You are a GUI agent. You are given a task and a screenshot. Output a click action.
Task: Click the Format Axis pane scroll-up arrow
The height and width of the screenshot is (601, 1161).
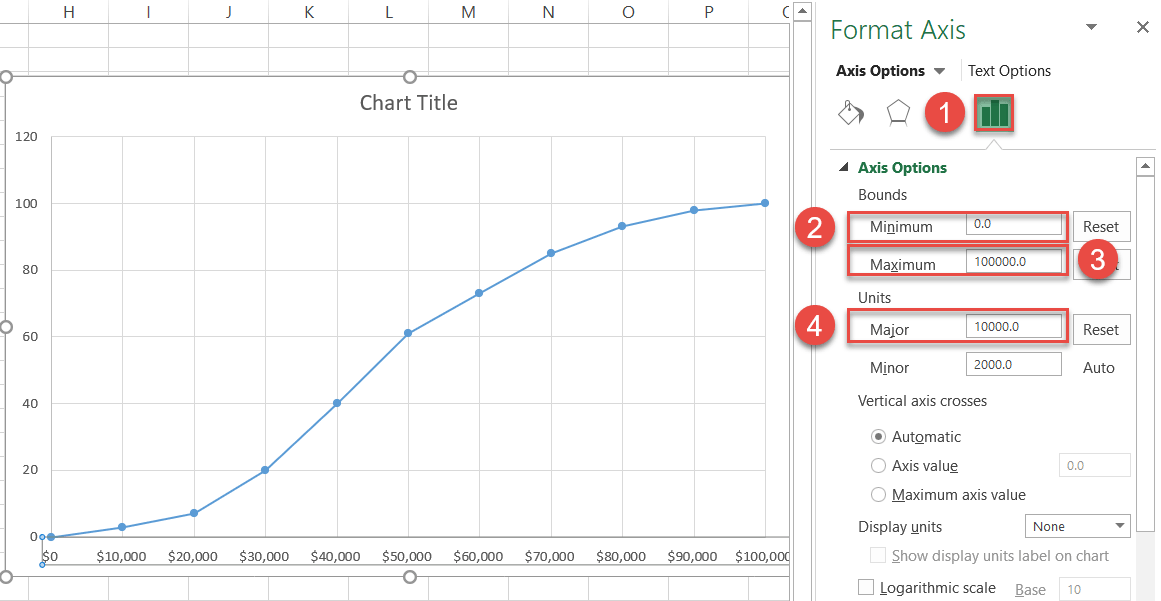click(x=1146, y=164)
